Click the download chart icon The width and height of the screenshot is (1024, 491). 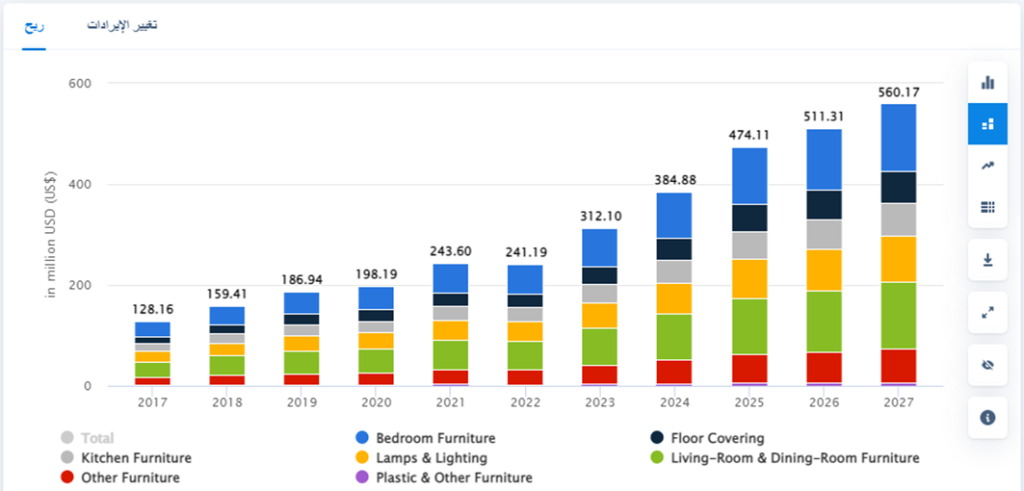987,260
